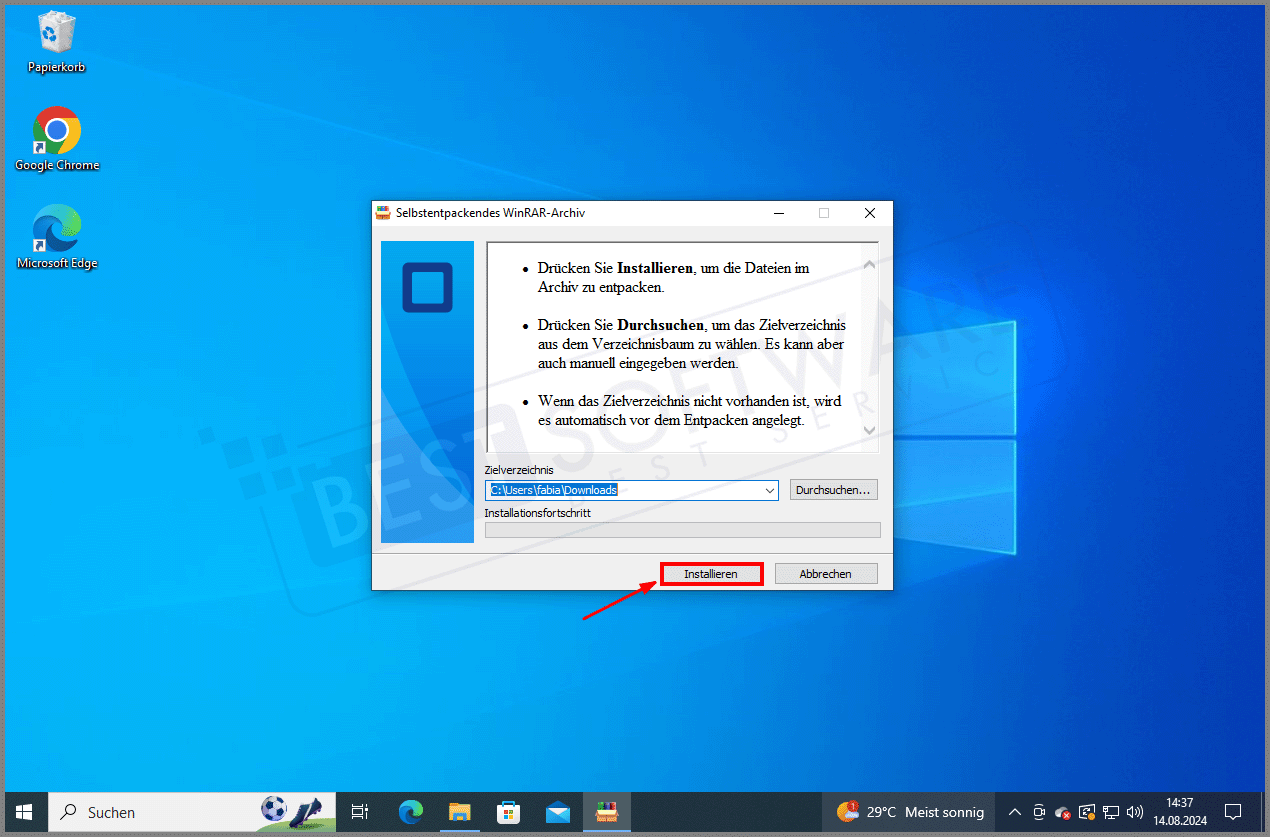The image size is (1270, 837).
Task: Open Task View from the taskbar
Action: click(x=359, y=812)
